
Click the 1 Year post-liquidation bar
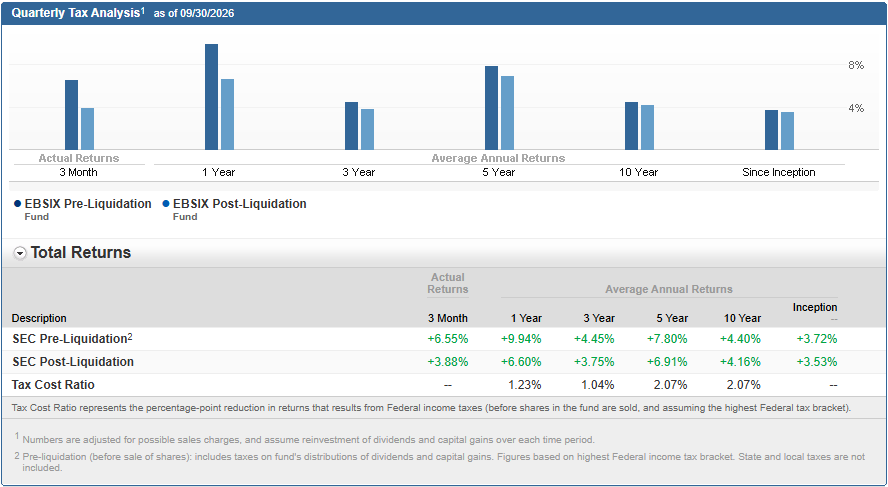coord(227,114)
